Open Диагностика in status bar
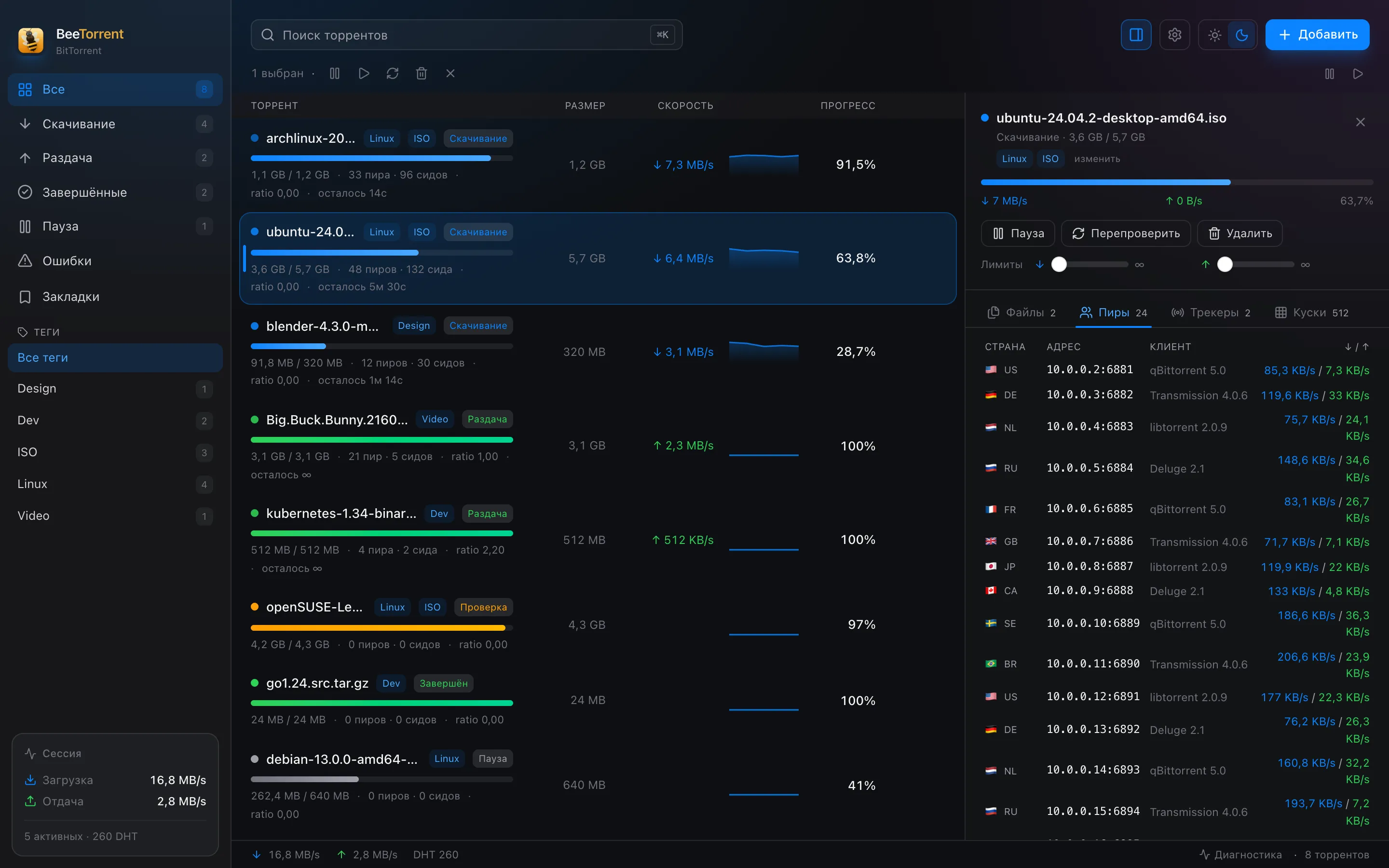 1240,855
